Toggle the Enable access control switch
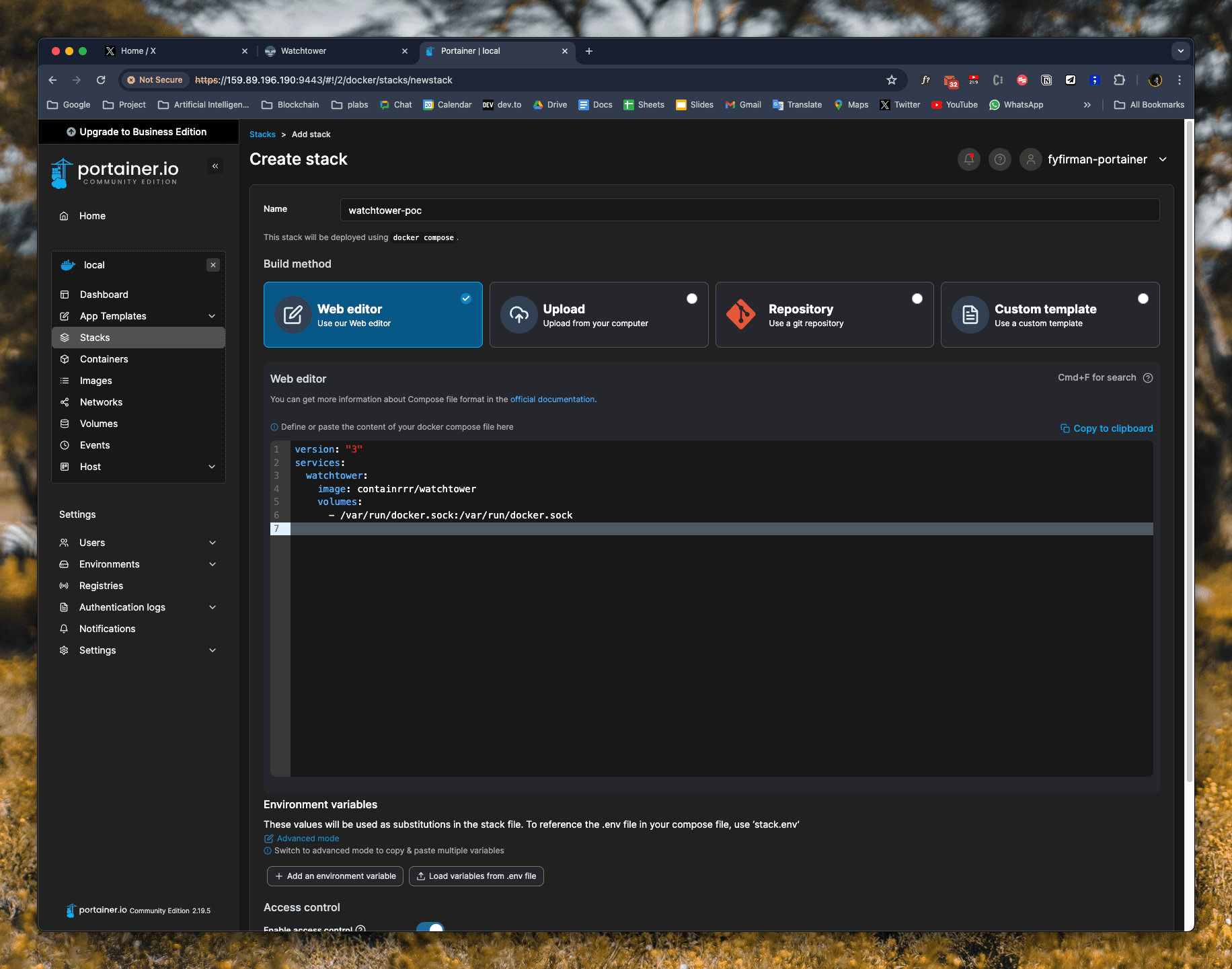The height and width of the screenshot is (969, 1232). pos(430,928)
